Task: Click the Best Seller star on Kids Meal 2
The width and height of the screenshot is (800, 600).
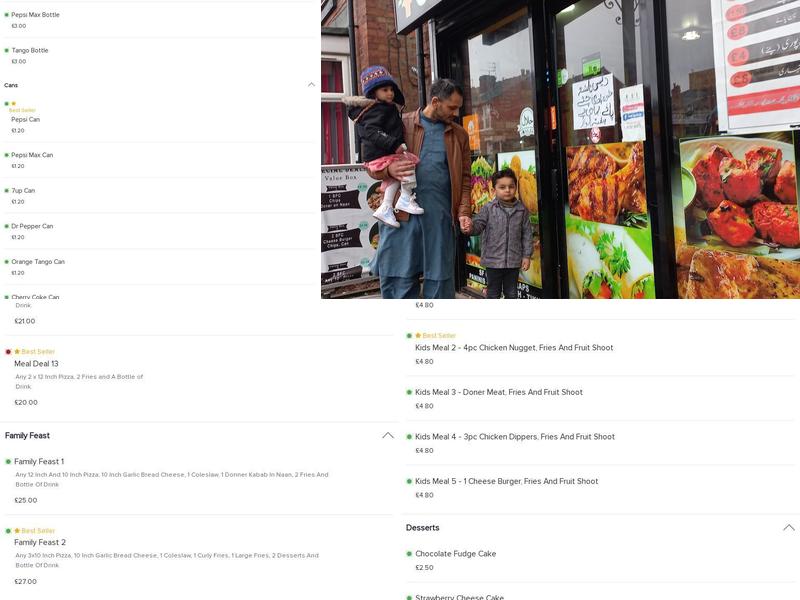Action: [x=418, y=336]
